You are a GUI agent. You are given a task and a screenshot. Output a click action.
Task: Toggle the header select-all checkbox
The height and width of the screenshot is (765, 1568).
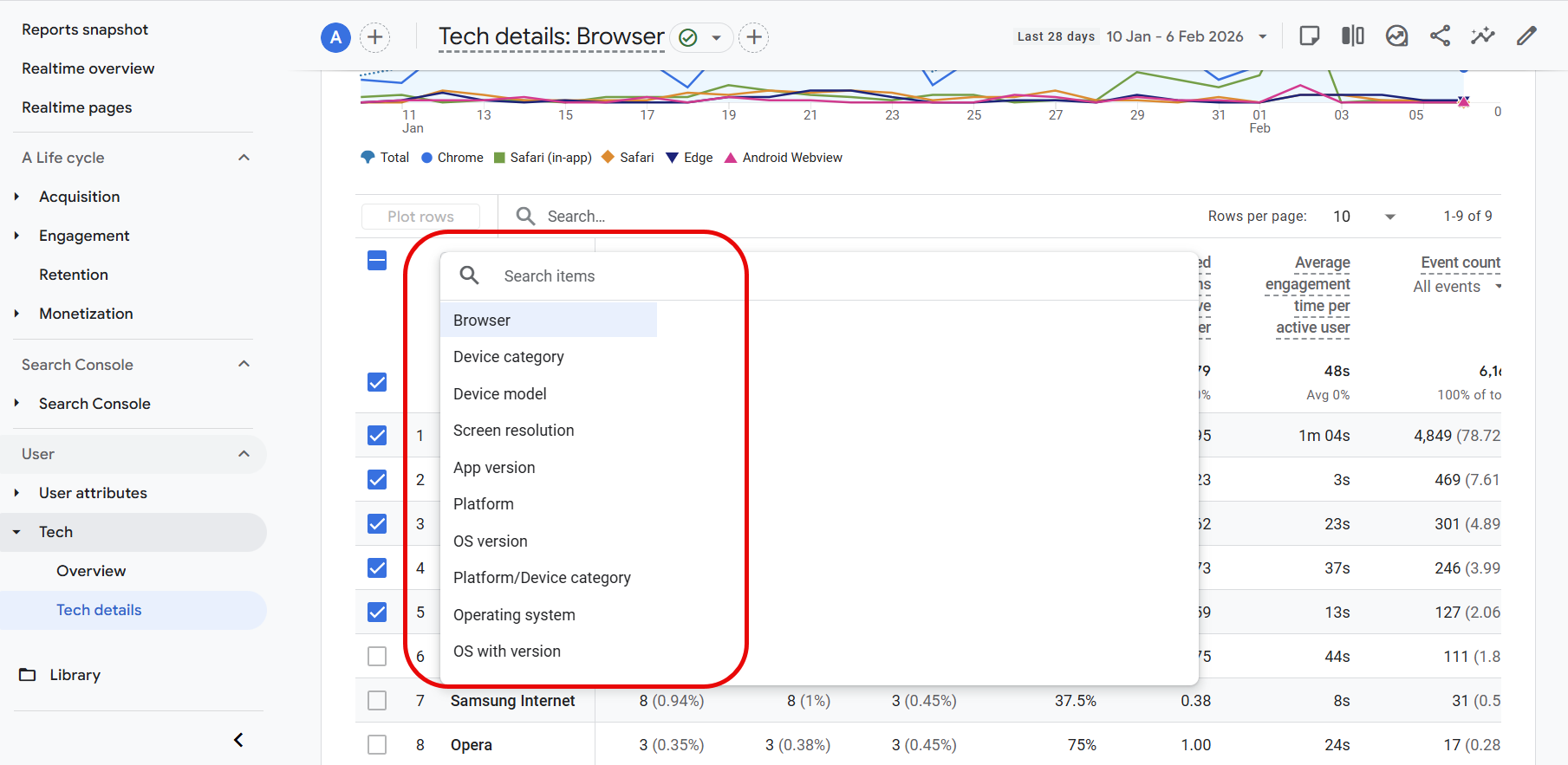click(x=377, y=261)
